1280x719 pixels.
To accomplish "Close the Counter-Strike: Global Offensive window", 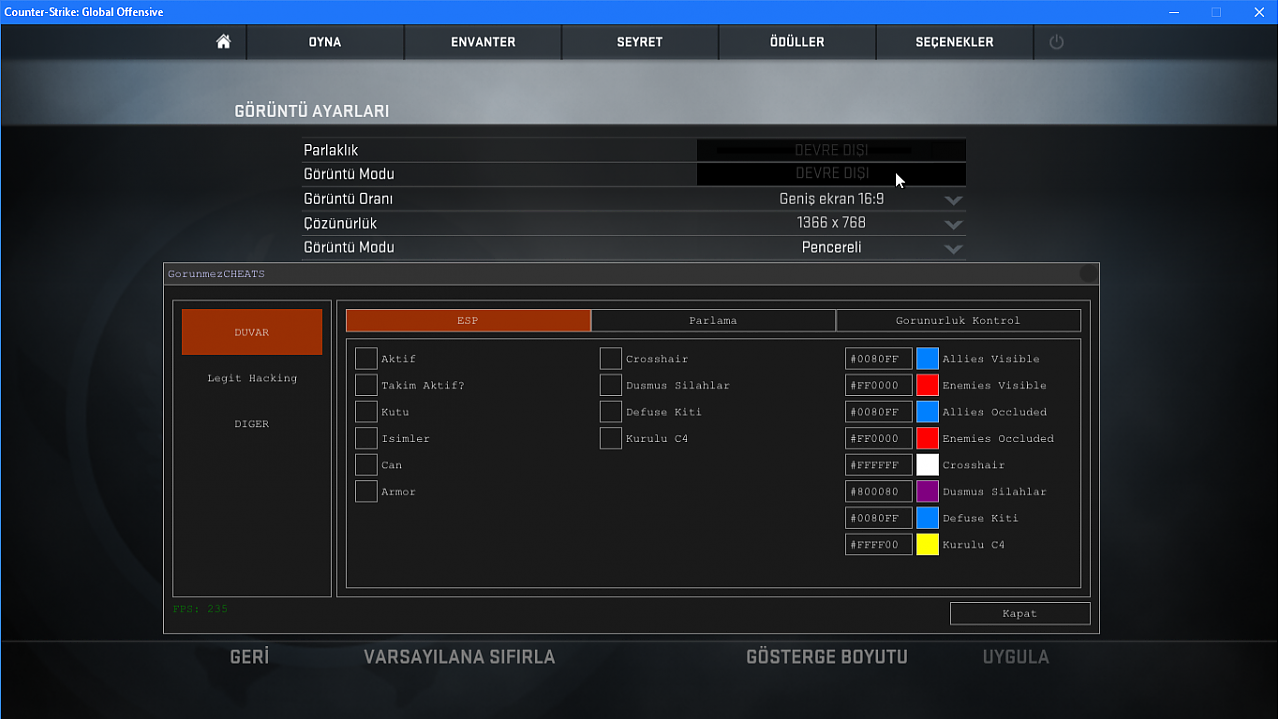I will (1259, 12).
